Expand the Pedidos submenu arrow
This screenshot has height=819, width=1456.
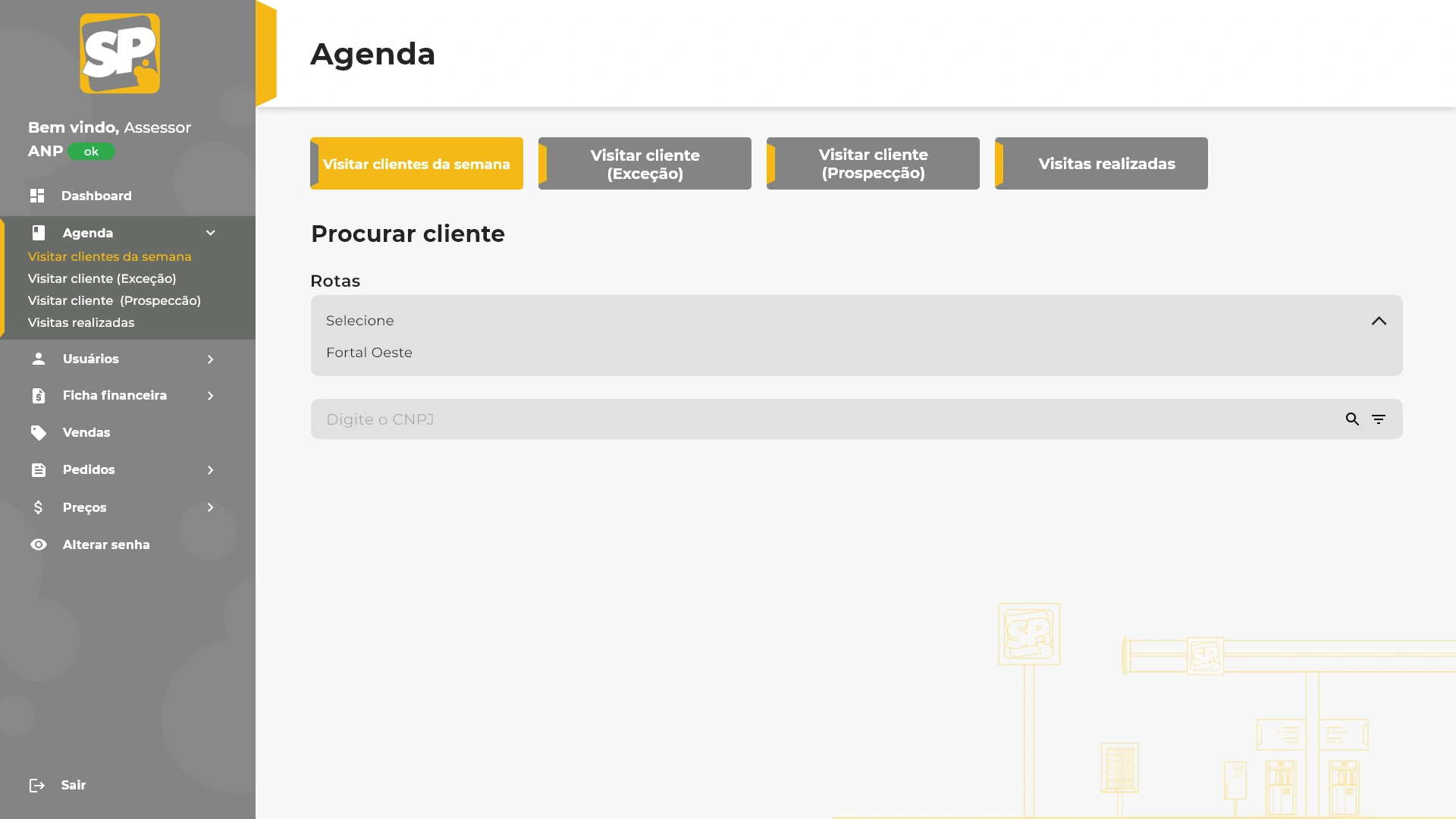click(211, 469)
